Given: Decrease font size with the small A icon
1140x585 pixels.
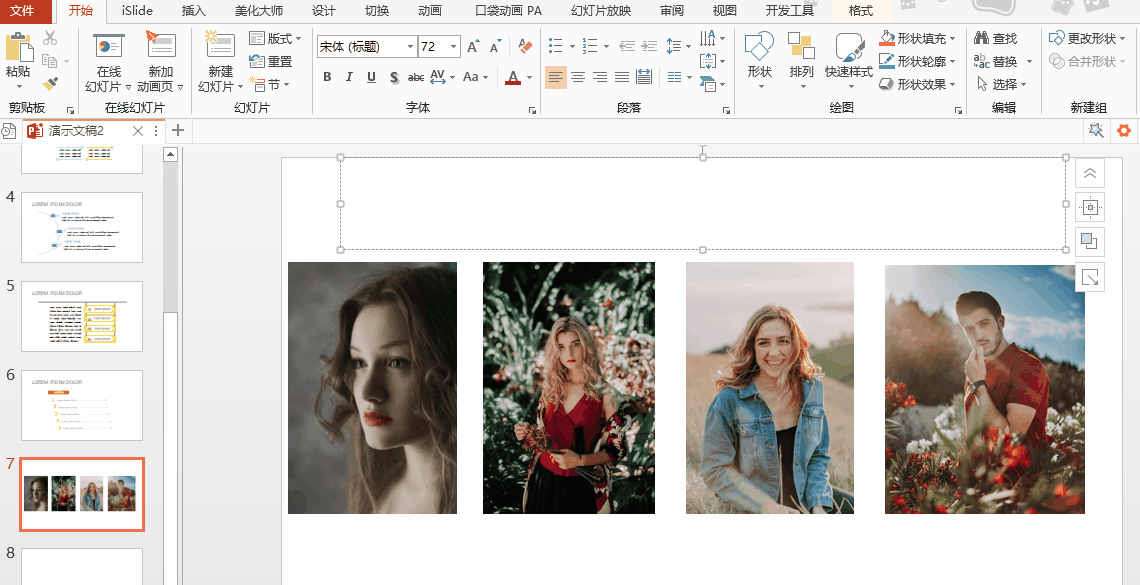Looking at the screenshot, I should (496, 47).
